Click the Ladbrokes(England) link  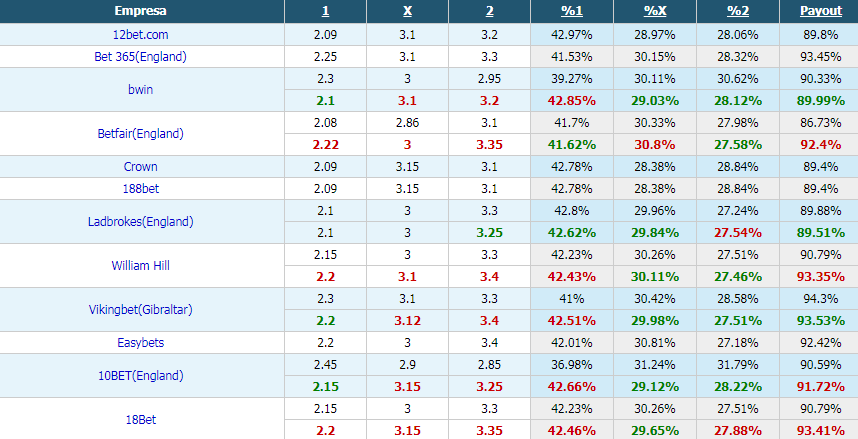(x=141, y=222)
